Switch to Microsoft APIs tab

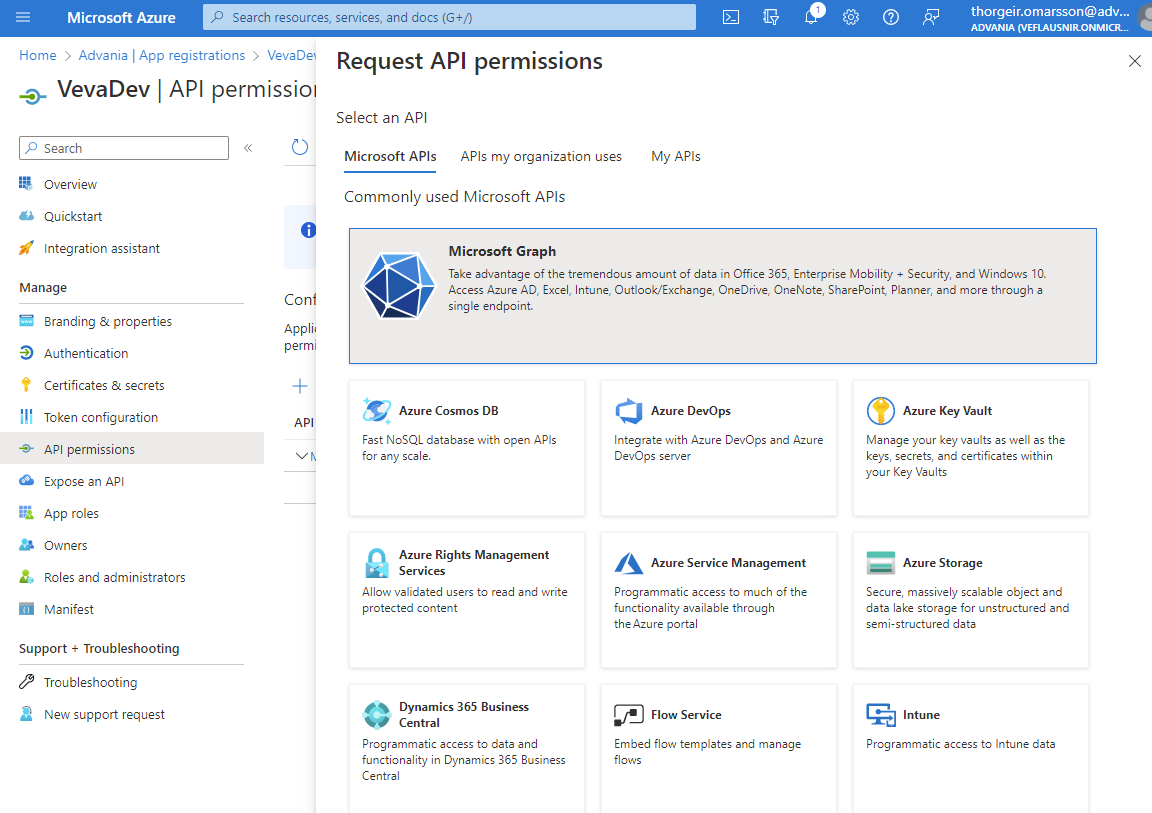(x=390, y=156)
